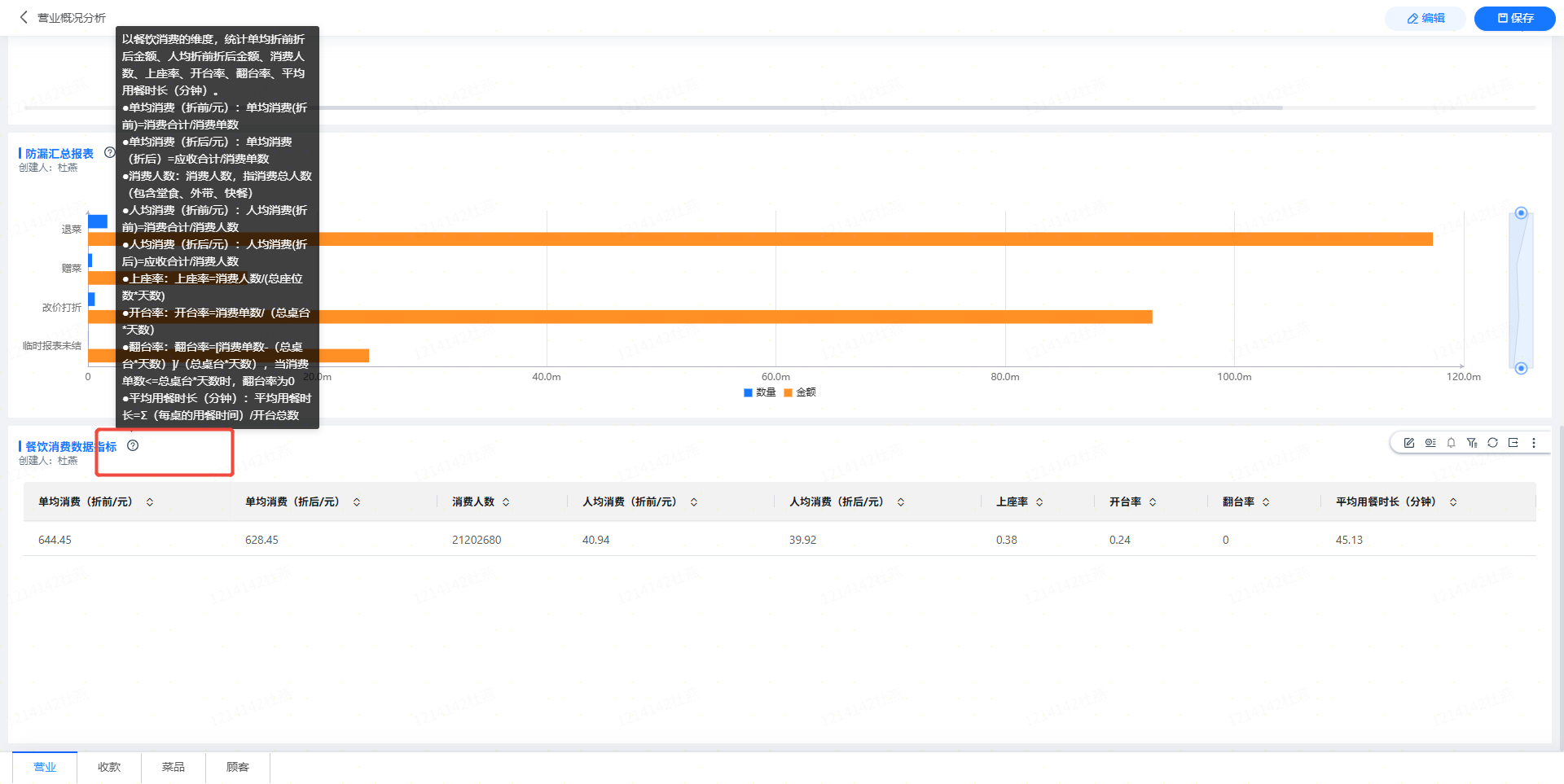Screen dimensions: 1564x784
Task: Sort the 消费人数 column
Action: click(x=506, y=502)
